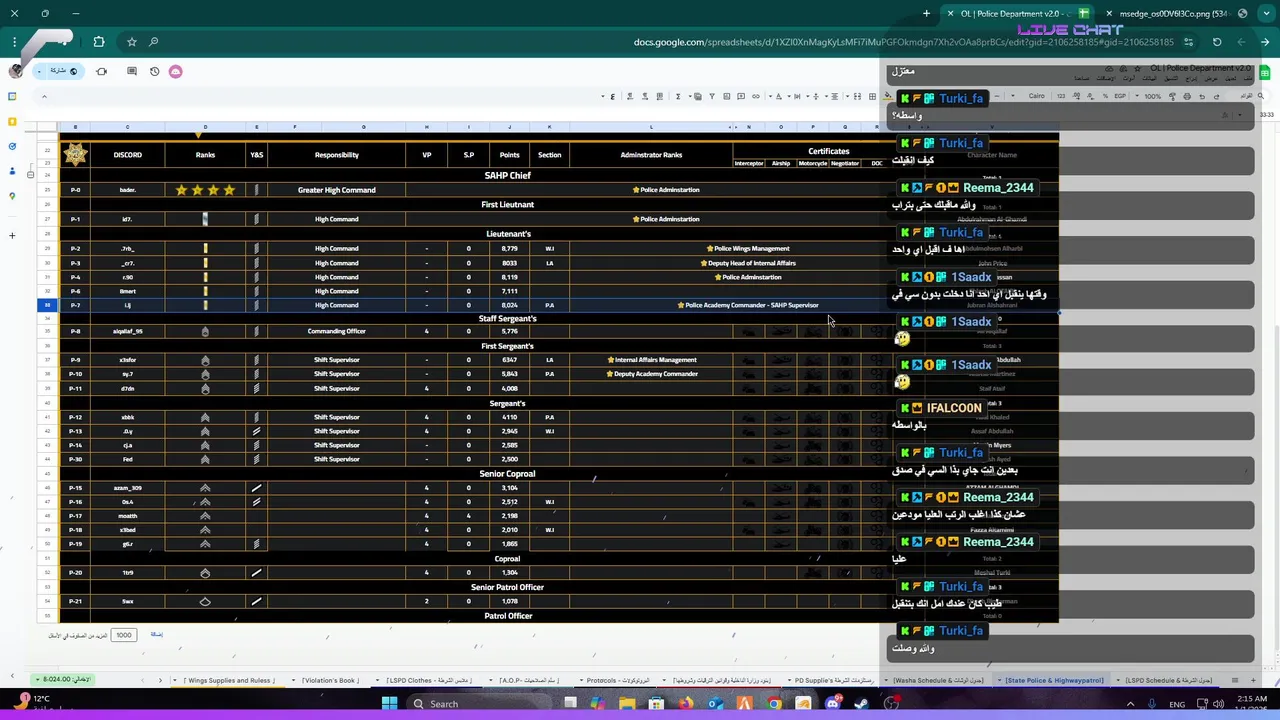
Task: Click the Functions sigma icon
Action: click(x=678, y=96)
